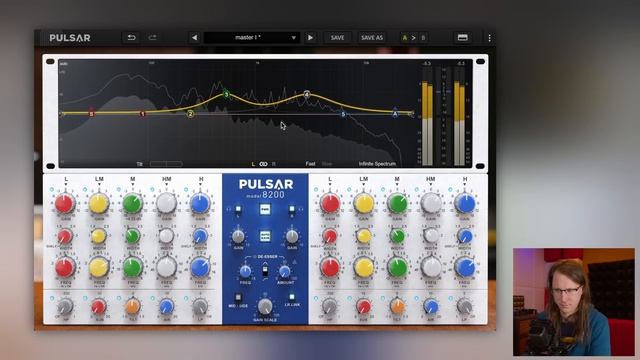
Task: Click the presenter webcam thumbnail
Action: [574, 302]
